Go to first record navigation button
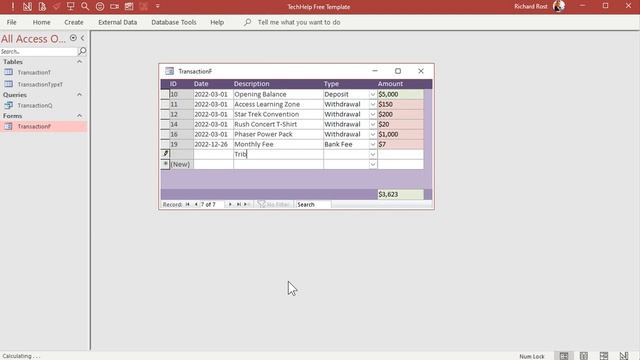The width and height of the screenshot is (640, 360). (187, 204)
